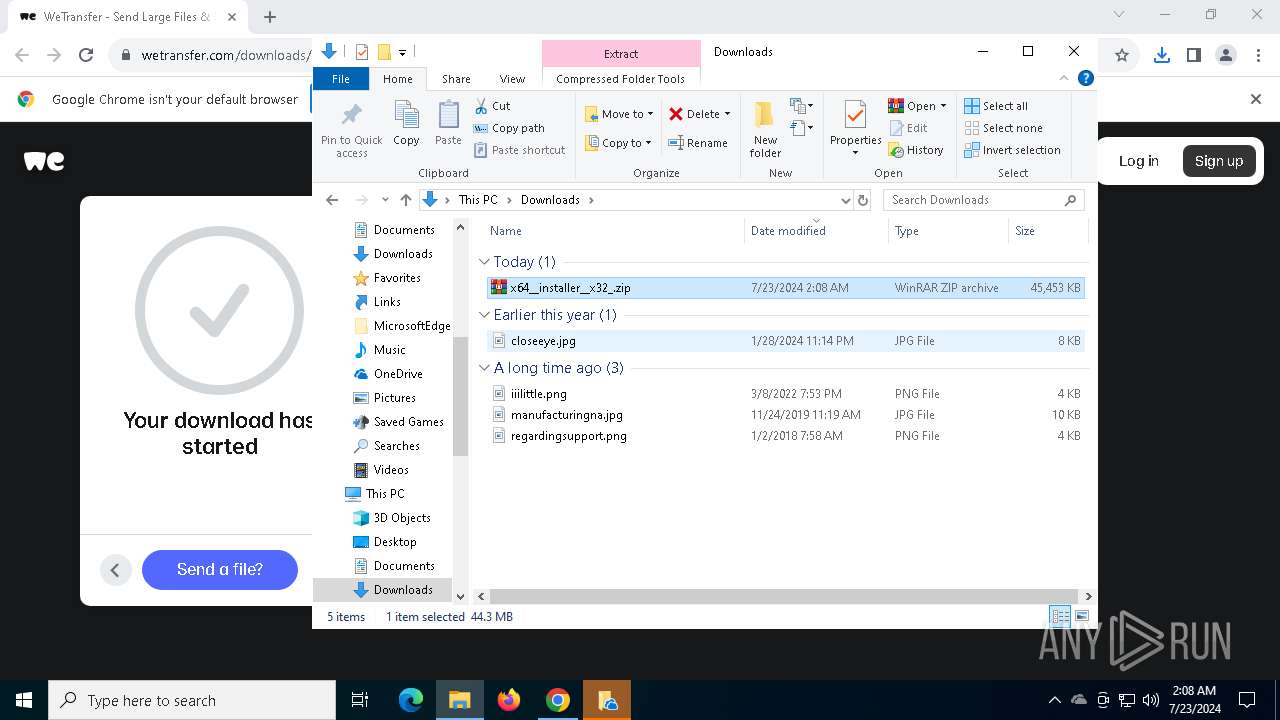1280x720 pixels.
Task: Select closeeye.jpg file
Action: pos(785,341)
